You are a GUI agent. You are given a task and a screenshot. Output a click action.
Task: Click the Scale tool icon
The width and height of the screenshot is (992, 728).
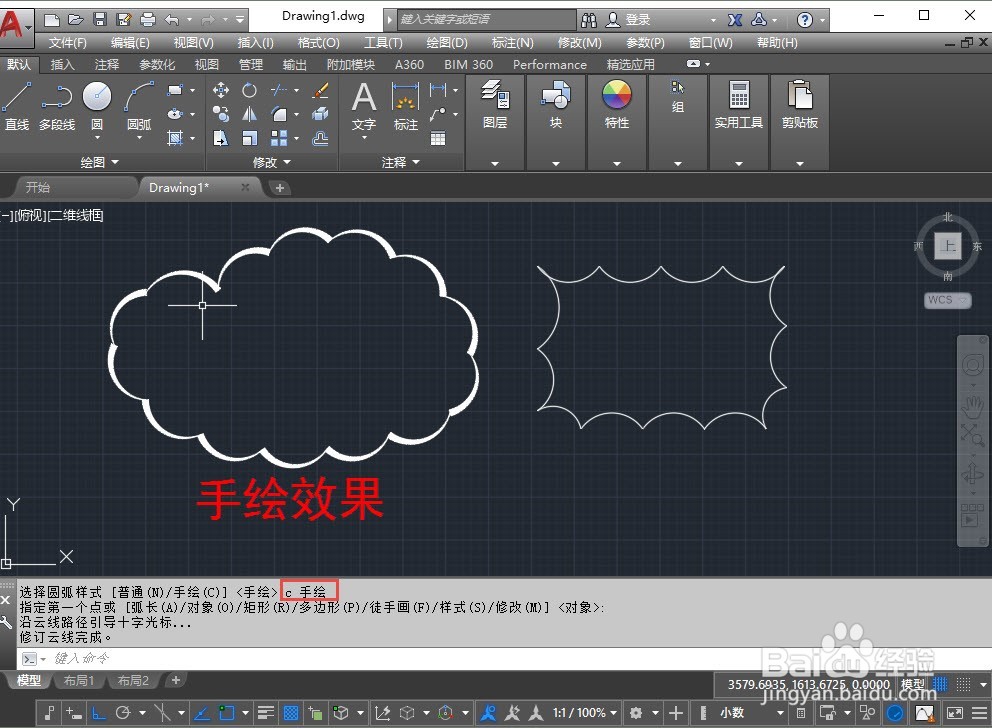[x=249, y=138]
